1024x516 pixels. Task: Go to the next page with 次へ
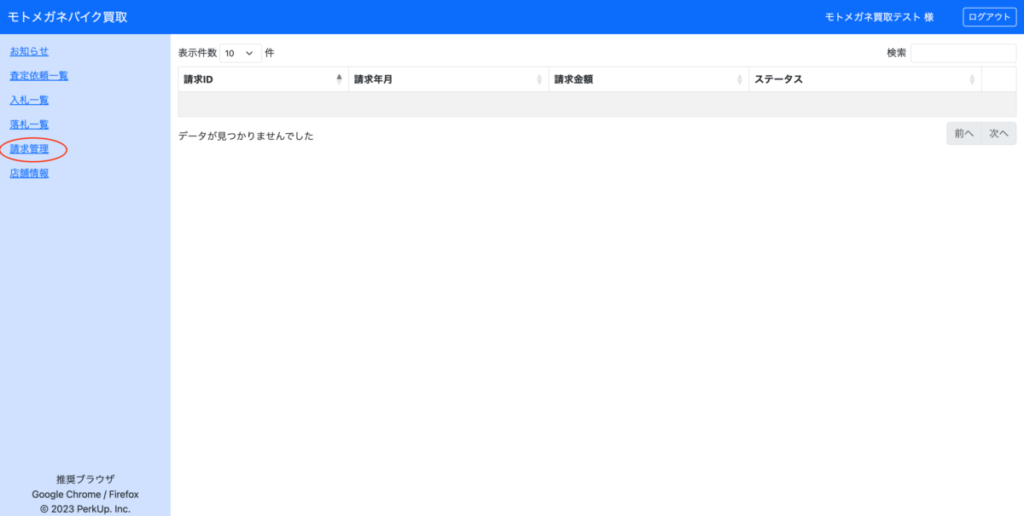tap(999, 133)
